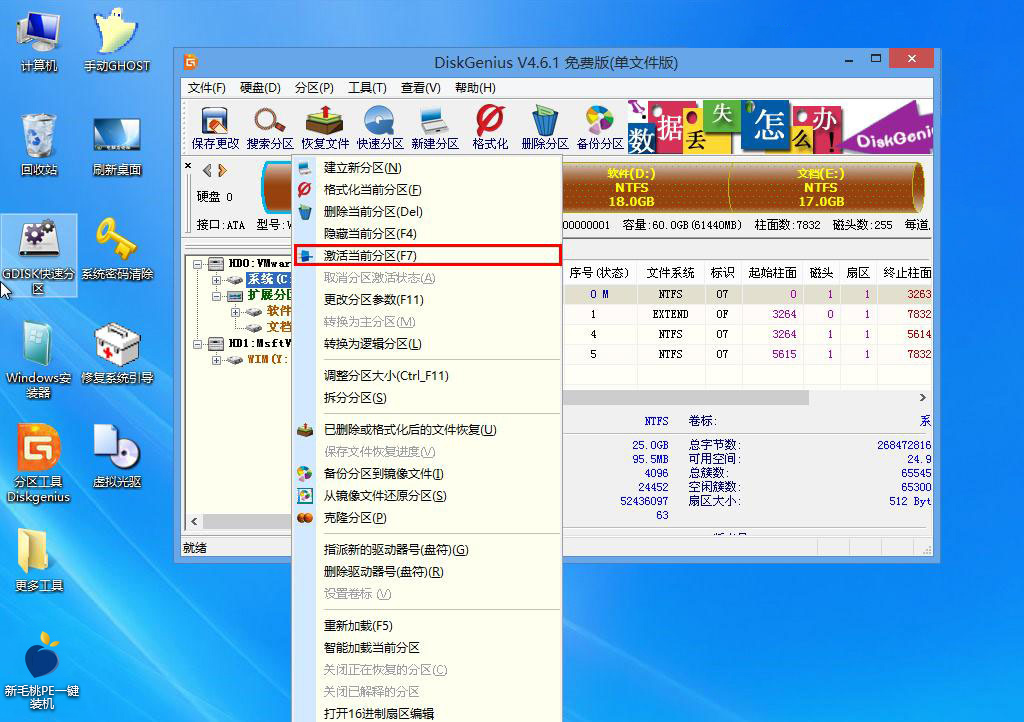
Task: Open the 备份分区 toolbar tool
Action: pos(600,127)
